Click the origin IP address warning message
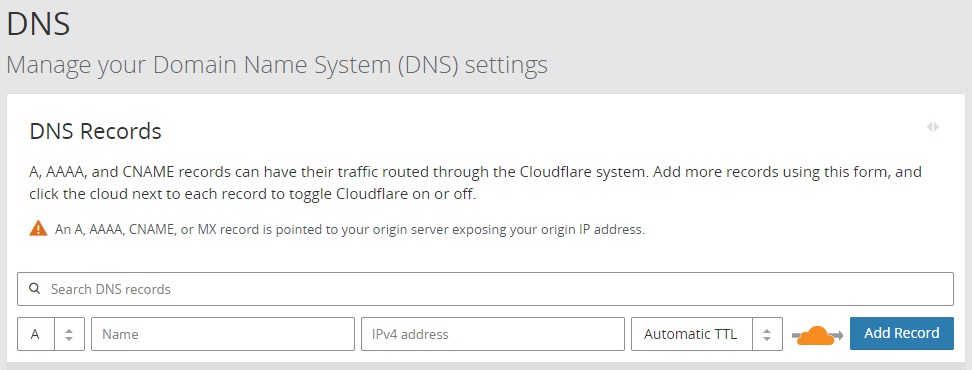 point(350,229)
